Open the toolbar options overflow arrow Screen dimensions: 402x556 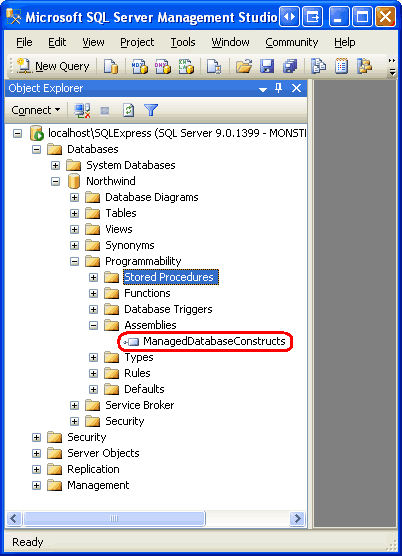click(x=392, y=67)
